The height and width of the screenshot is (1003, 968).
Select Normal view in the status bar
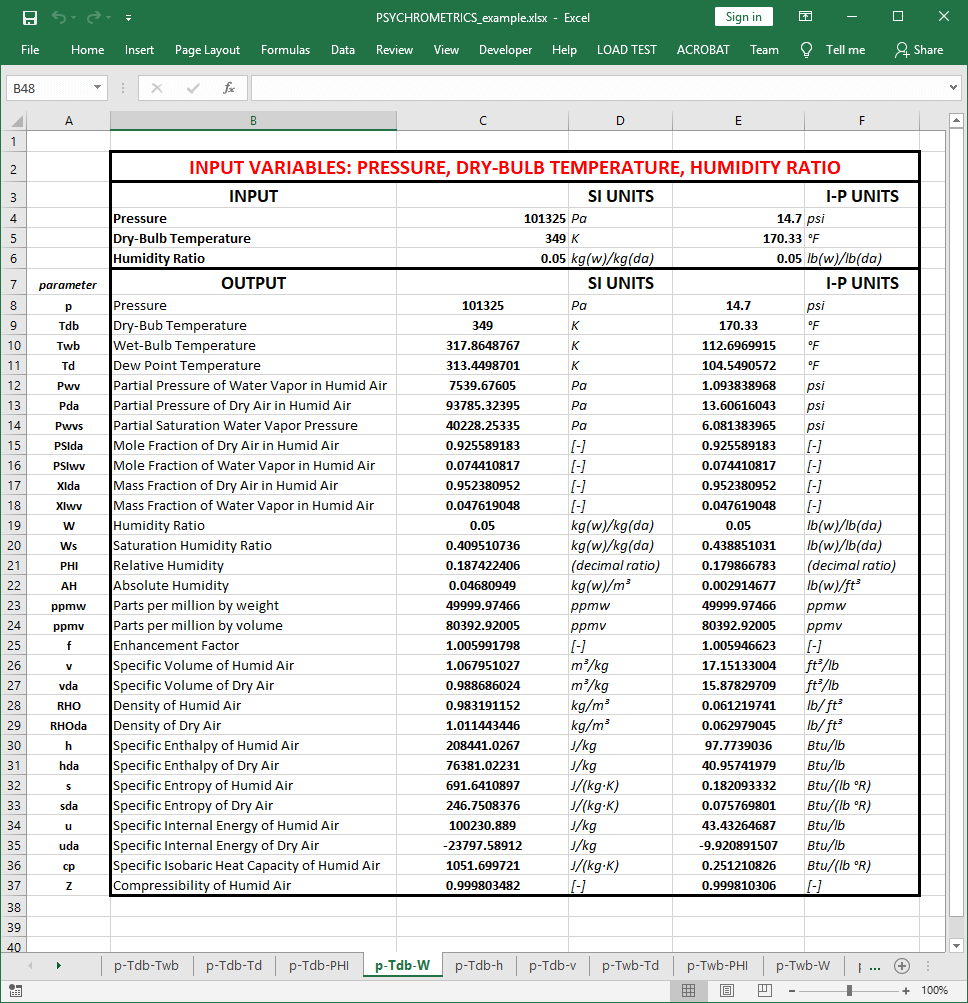pyautogui.click(x=688, y=990)
